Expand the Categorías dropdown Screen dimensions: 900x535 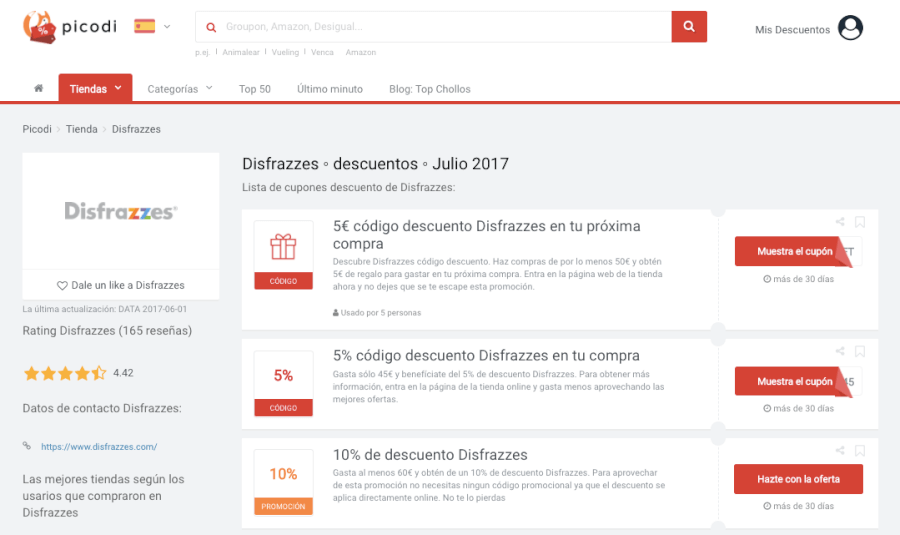(x=180, y=89)
